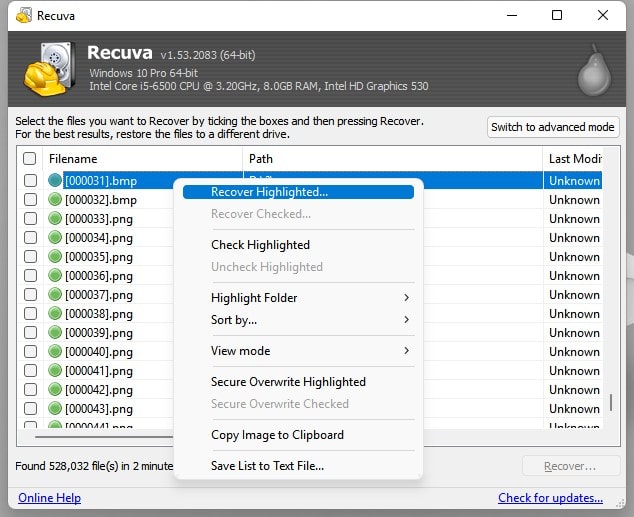The width and height of the screenshot is (634, 517).
Task: Click the Recuva hard drive helmet logo
Action: [49, 69]
